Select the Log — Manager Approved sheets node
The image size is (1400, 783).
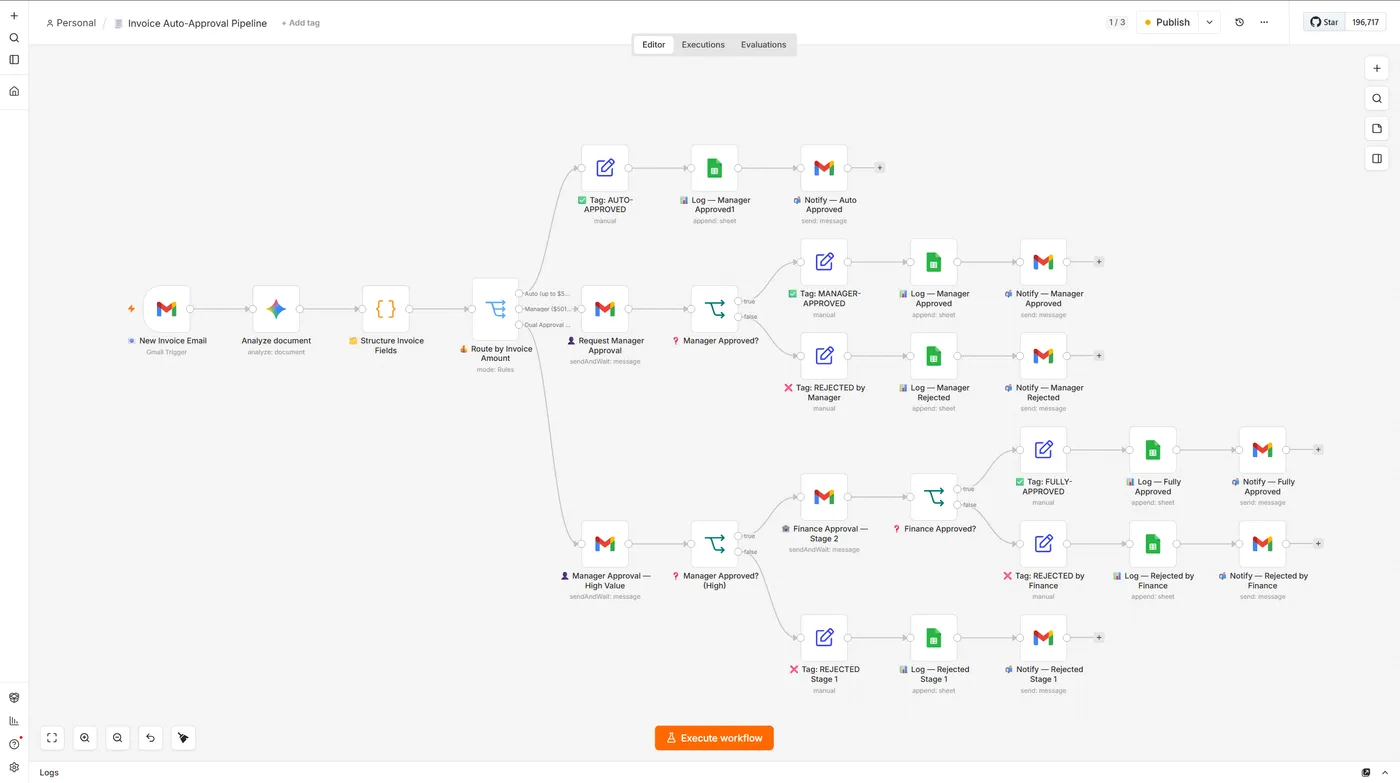[934, 262]
